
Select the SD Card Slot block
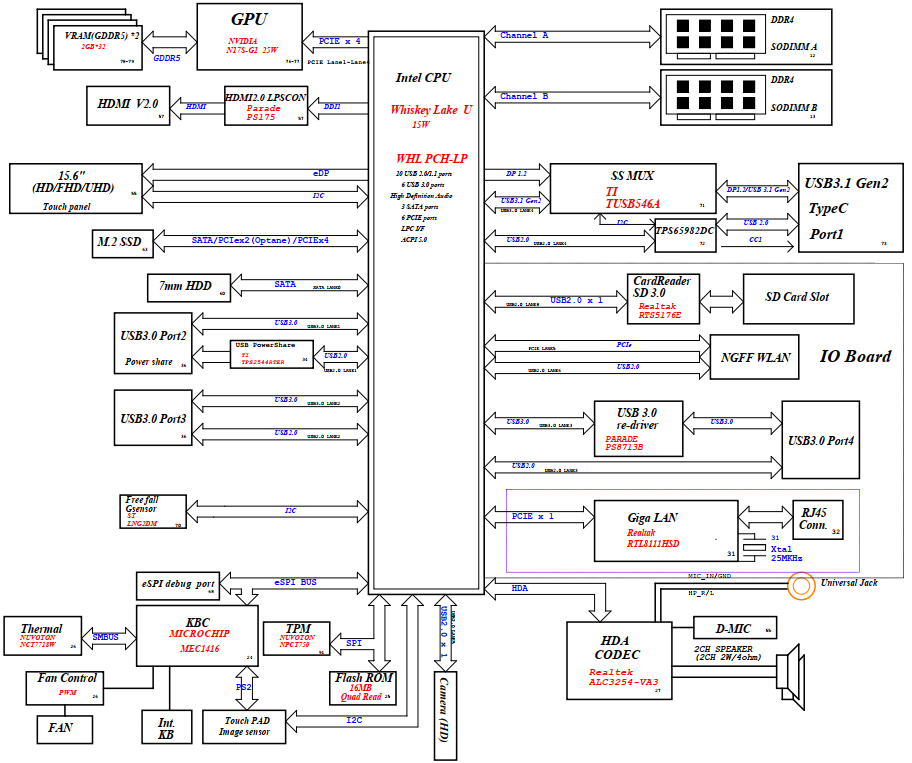pyautogui.click(x=799, y=299)
